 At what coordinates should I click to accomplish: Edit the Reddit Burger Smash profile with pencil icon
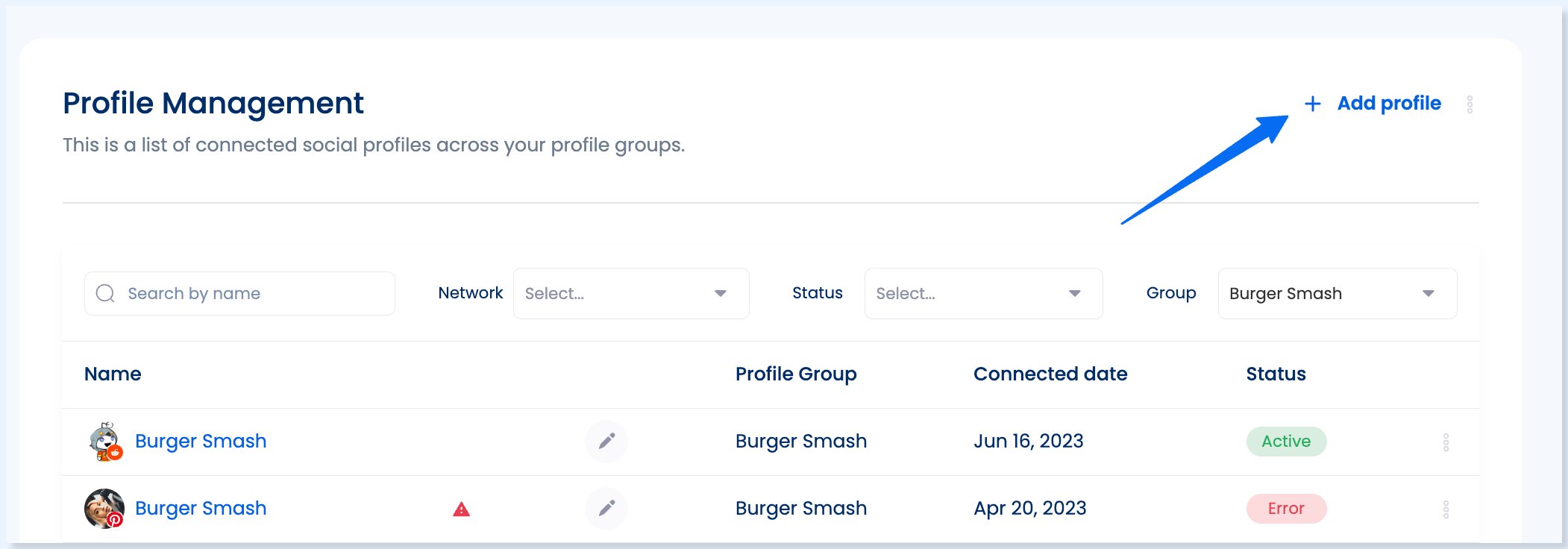point(606,441)
